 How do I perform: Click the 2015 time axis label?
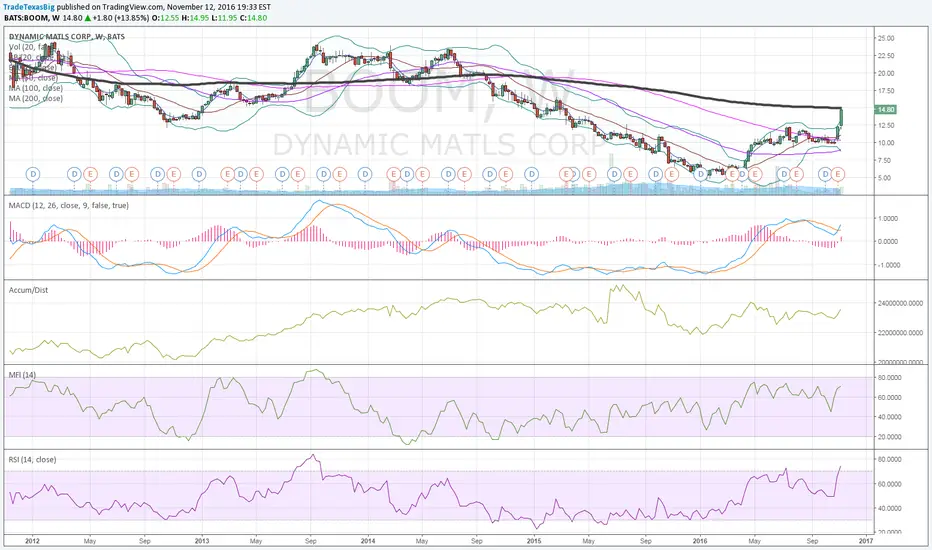pos(534,541)
